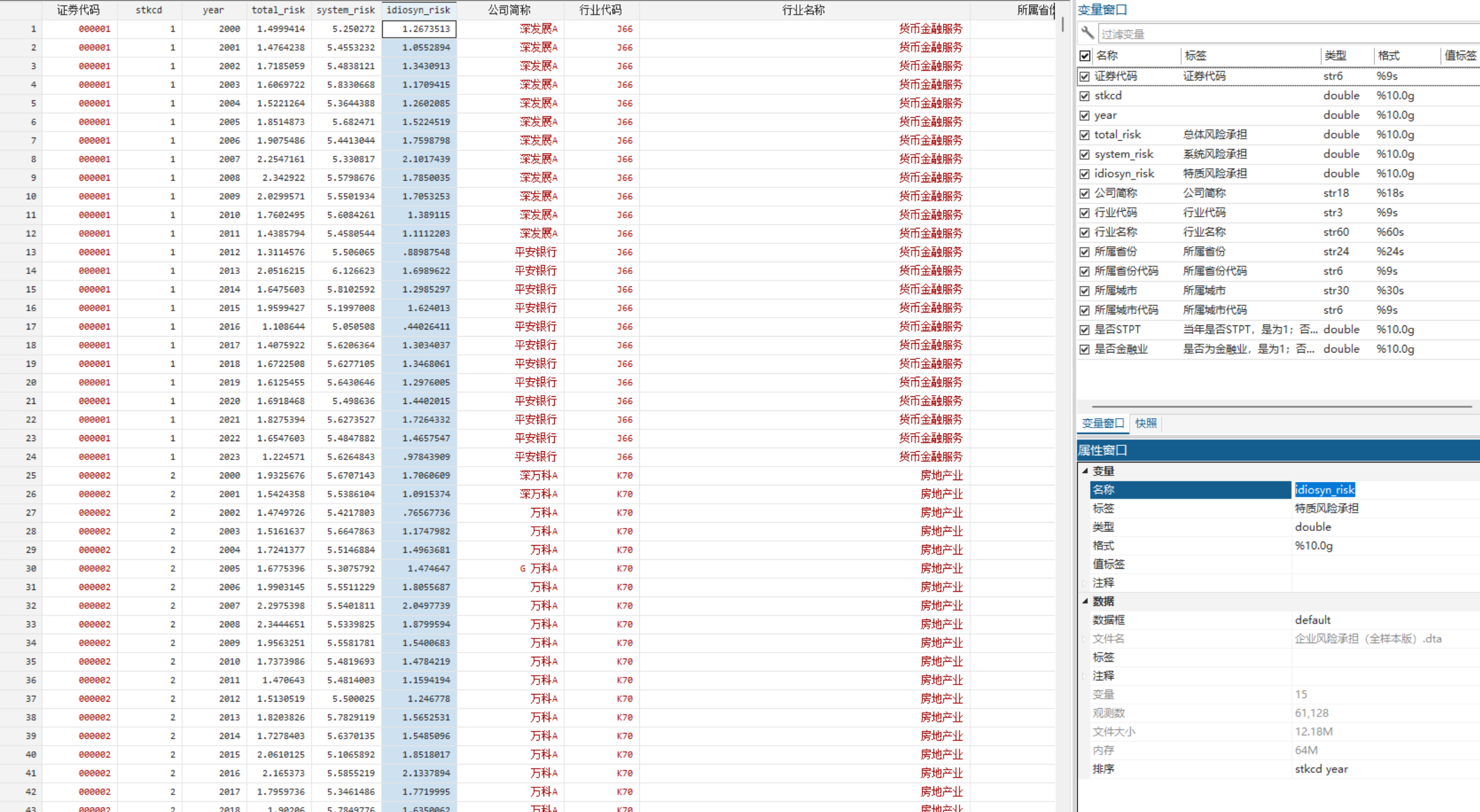Uncheck the idiosyn_risk variable checkbox
This screenshot has width=1480, height=812.
[x=1085, y=174]
